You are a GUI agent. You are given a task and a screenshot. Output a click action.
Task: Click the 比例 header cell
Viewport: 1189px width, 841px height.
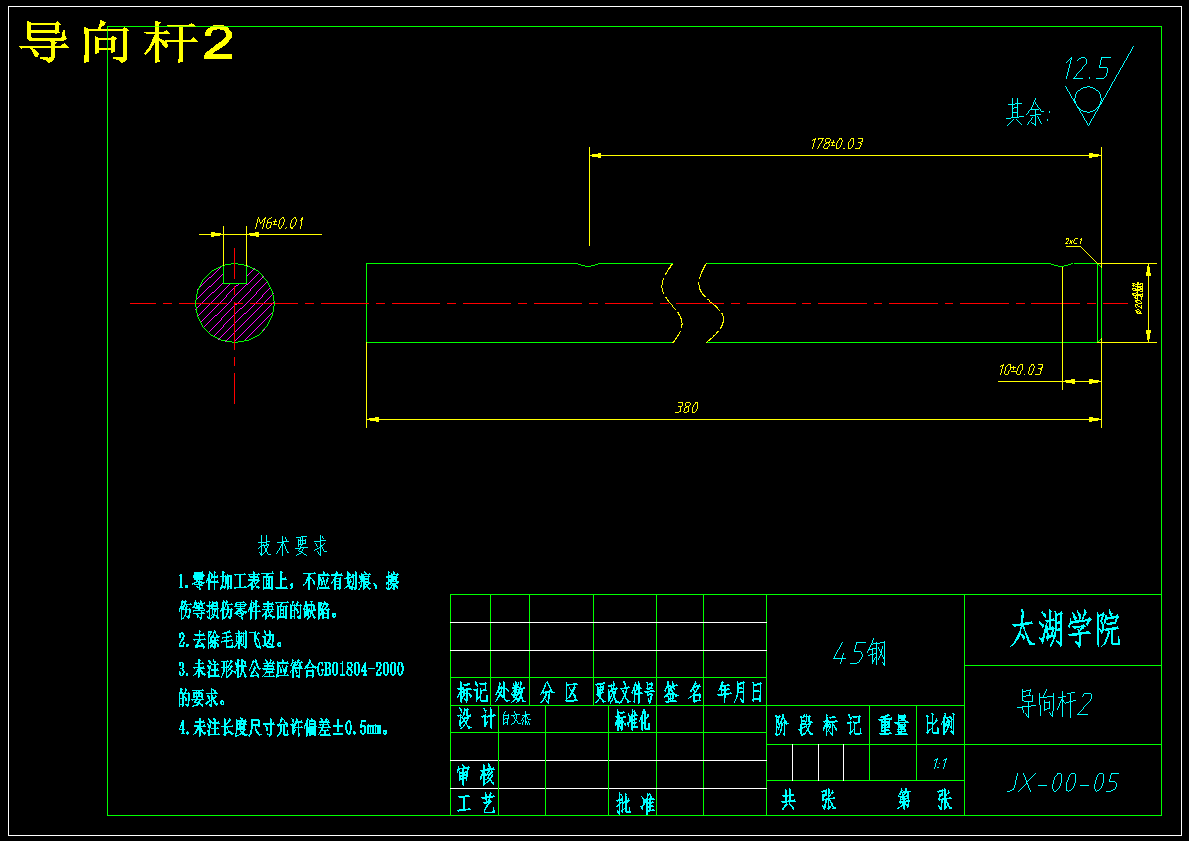tap(940, 725)
